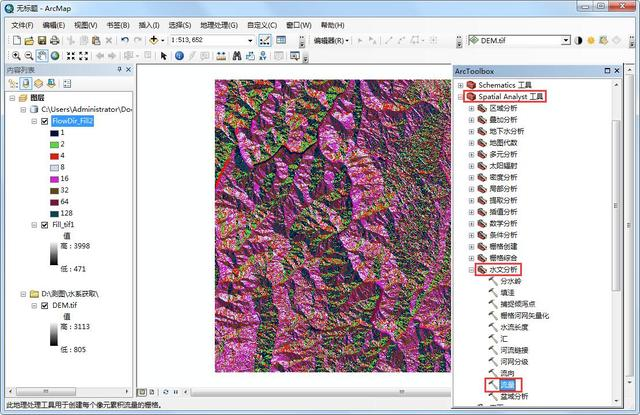Open the table of contents window icon

[x=281, y=40]
